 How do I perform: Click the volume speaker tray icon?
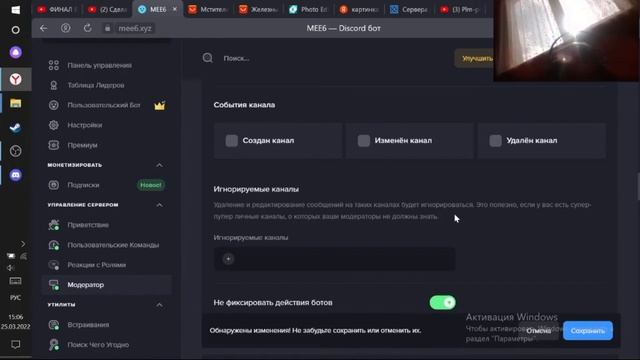tap(11, 268)
